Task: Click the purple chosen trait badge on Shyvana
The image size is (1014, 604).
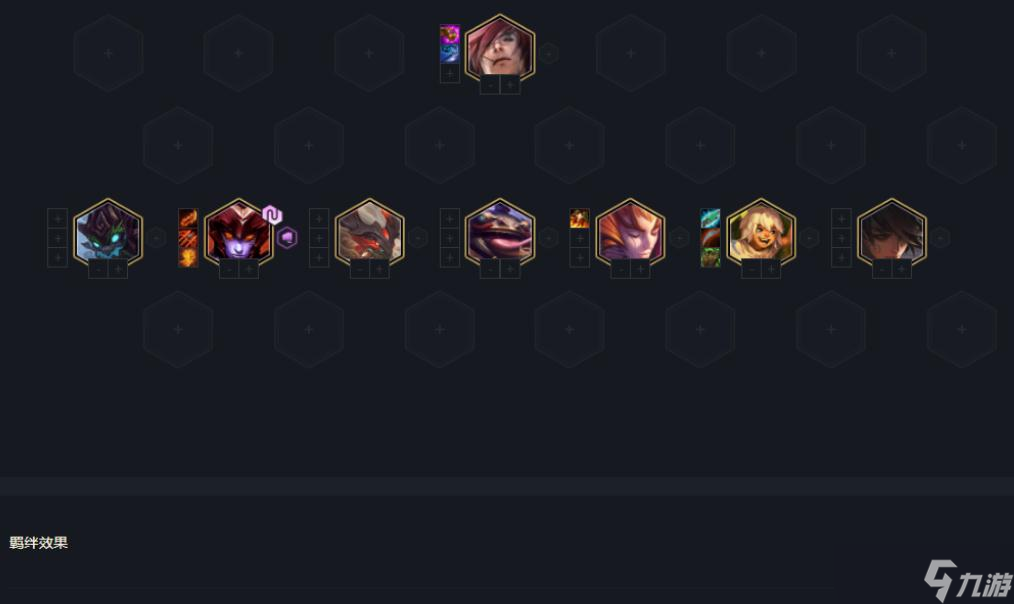Action: pyautogui.click(x=272, y=215)
